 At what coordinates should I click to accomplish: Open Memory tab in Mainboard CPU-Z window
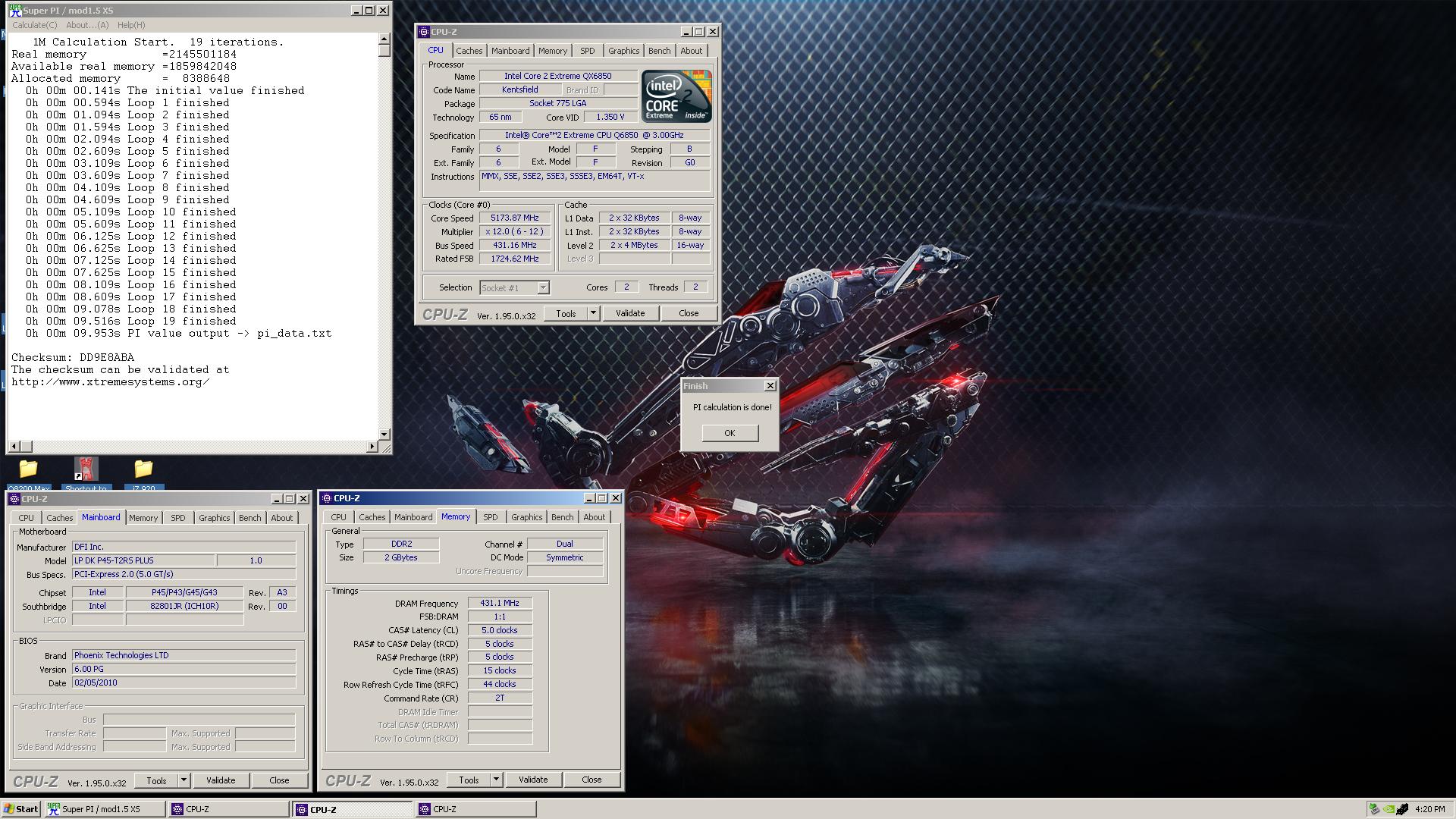[143, 518]
